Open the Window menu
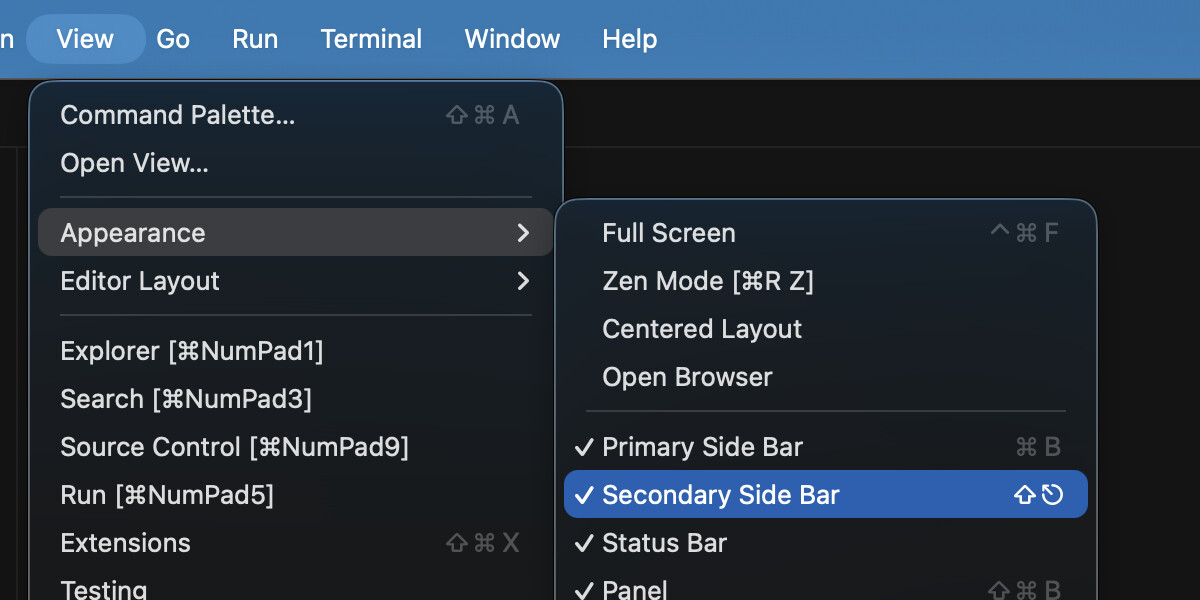Viewport: 1200px width, 600px height. pyautogui.click(x=512, y=39)
